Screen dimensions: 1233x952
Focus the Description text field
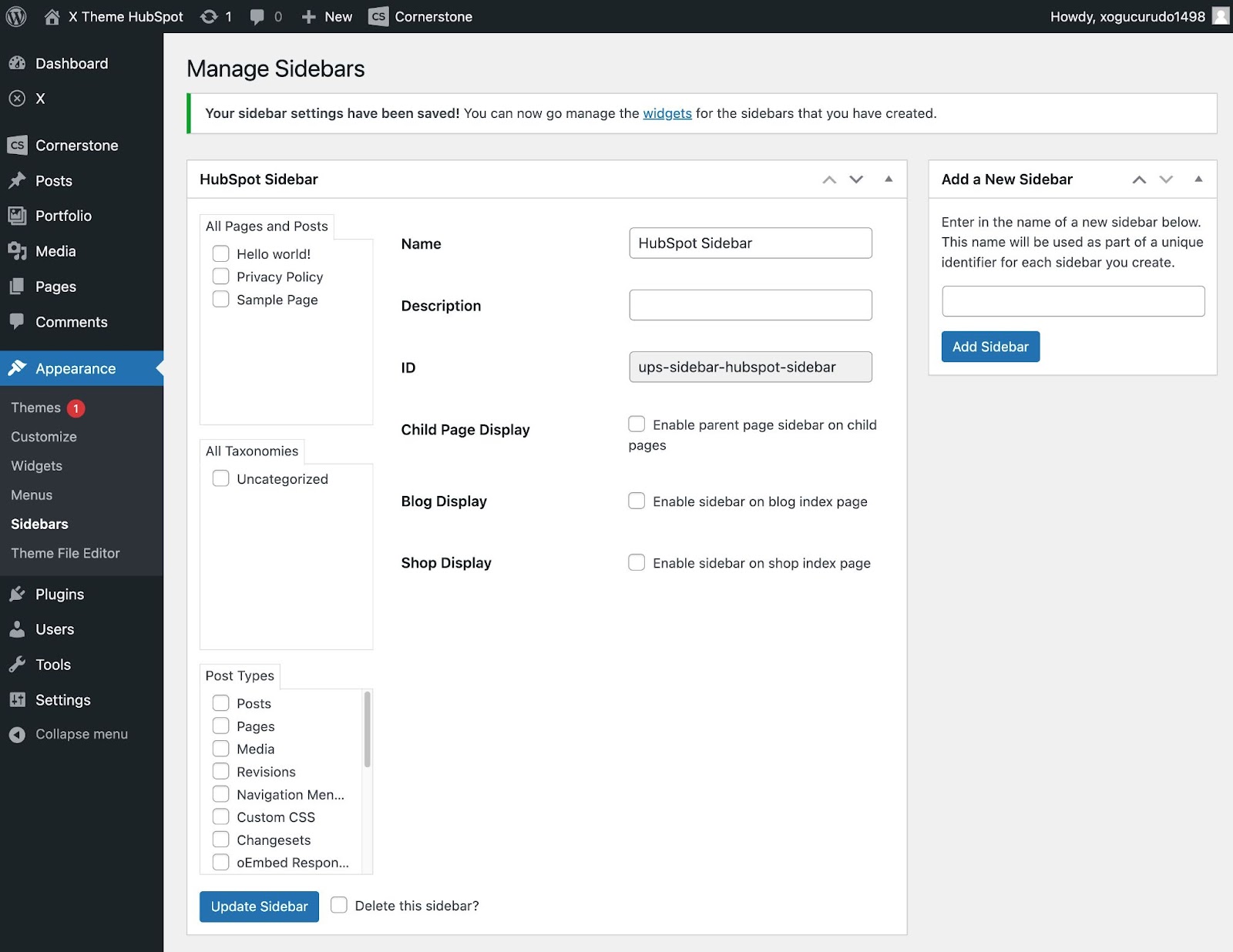click(x=750, y=305)
